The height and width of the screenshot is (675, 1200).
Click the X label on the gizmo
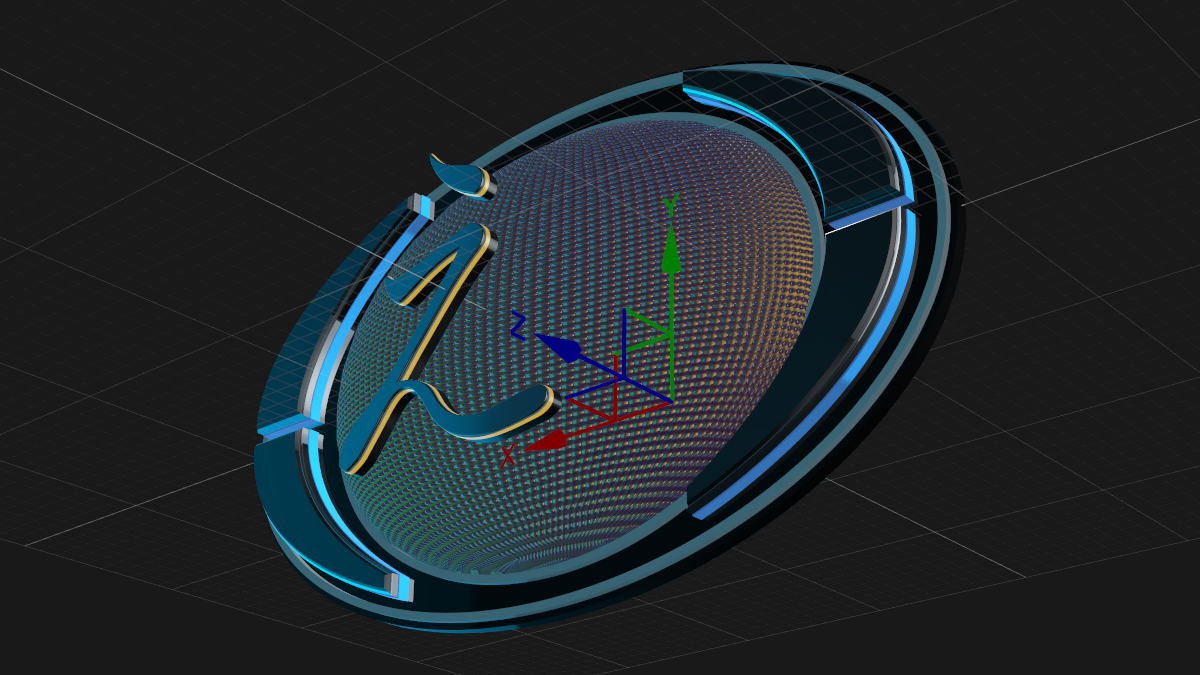(x=508, y=455)
